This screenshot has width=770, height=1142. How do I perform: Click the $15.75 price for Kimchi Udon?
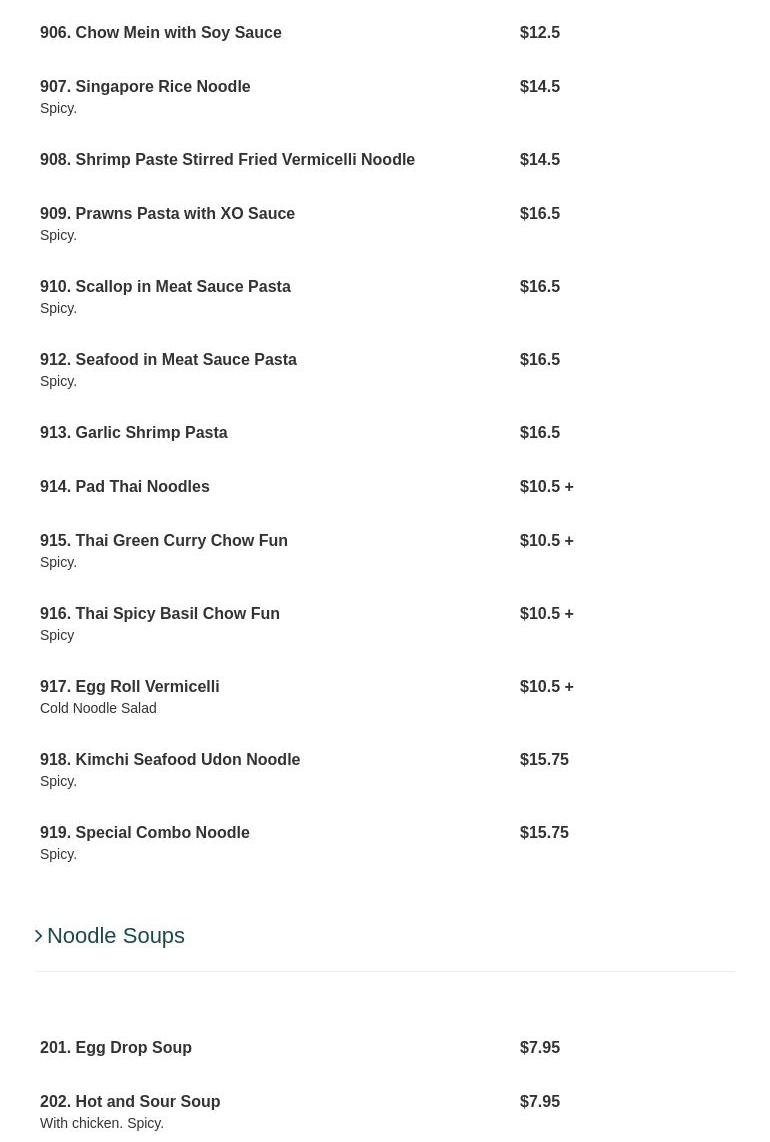pyautogui.click(x=544, y=760)
